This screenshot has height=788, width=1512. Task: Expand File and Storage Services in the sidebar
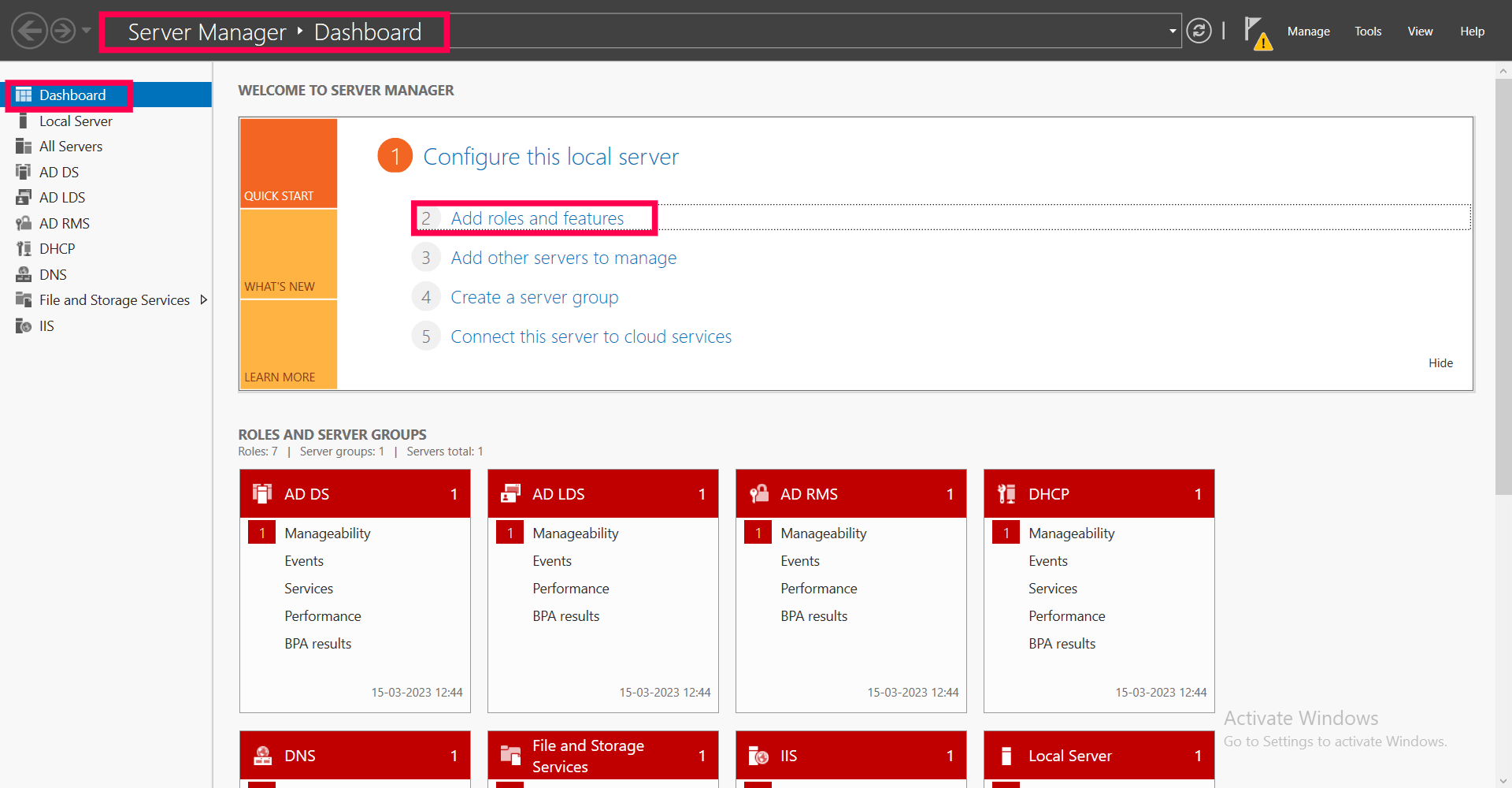click(204, 299)
